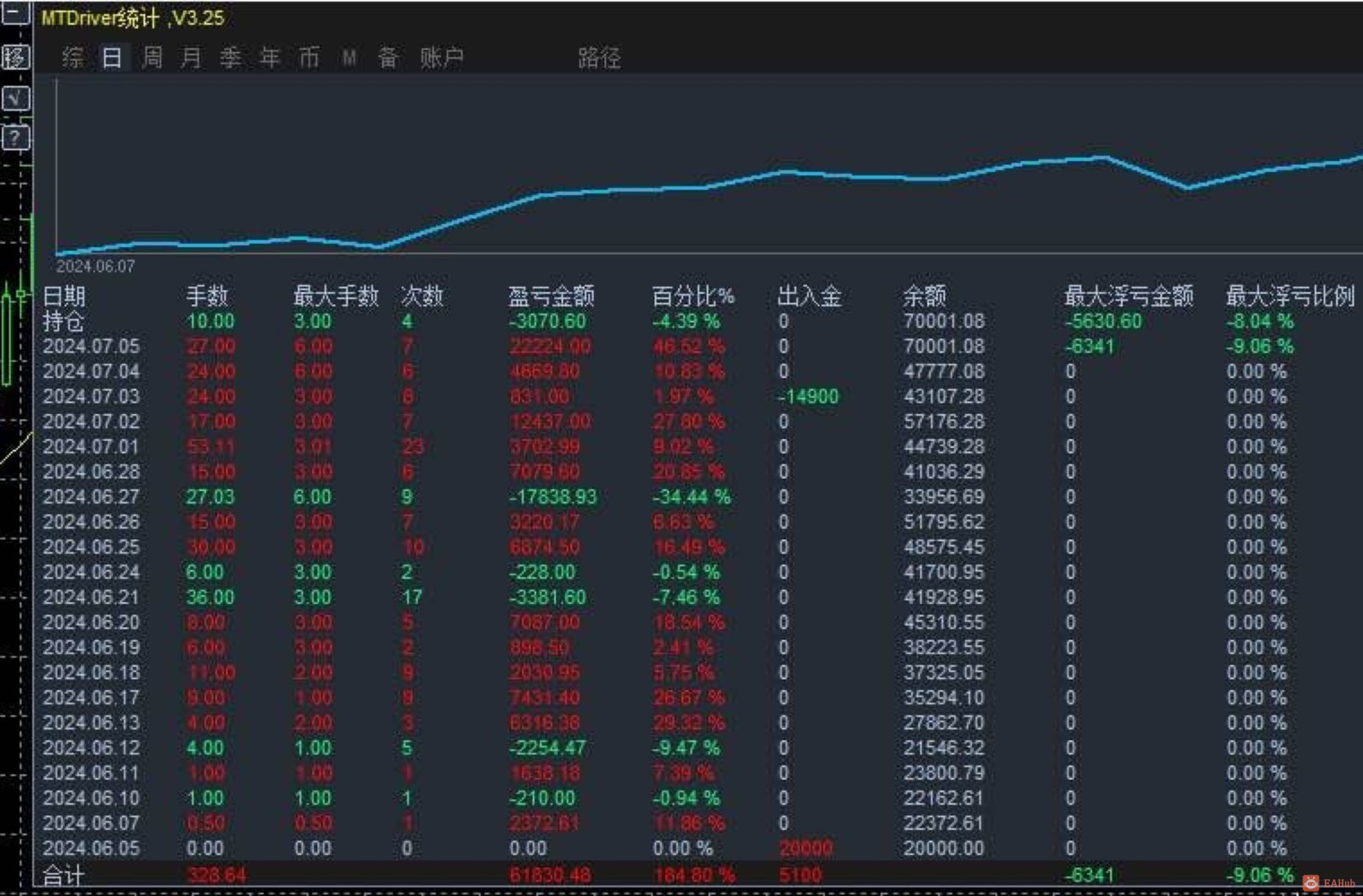Click the collapse box icon beside the MTDriver title
1363x896 pixels.
click(x=15, y=13)
